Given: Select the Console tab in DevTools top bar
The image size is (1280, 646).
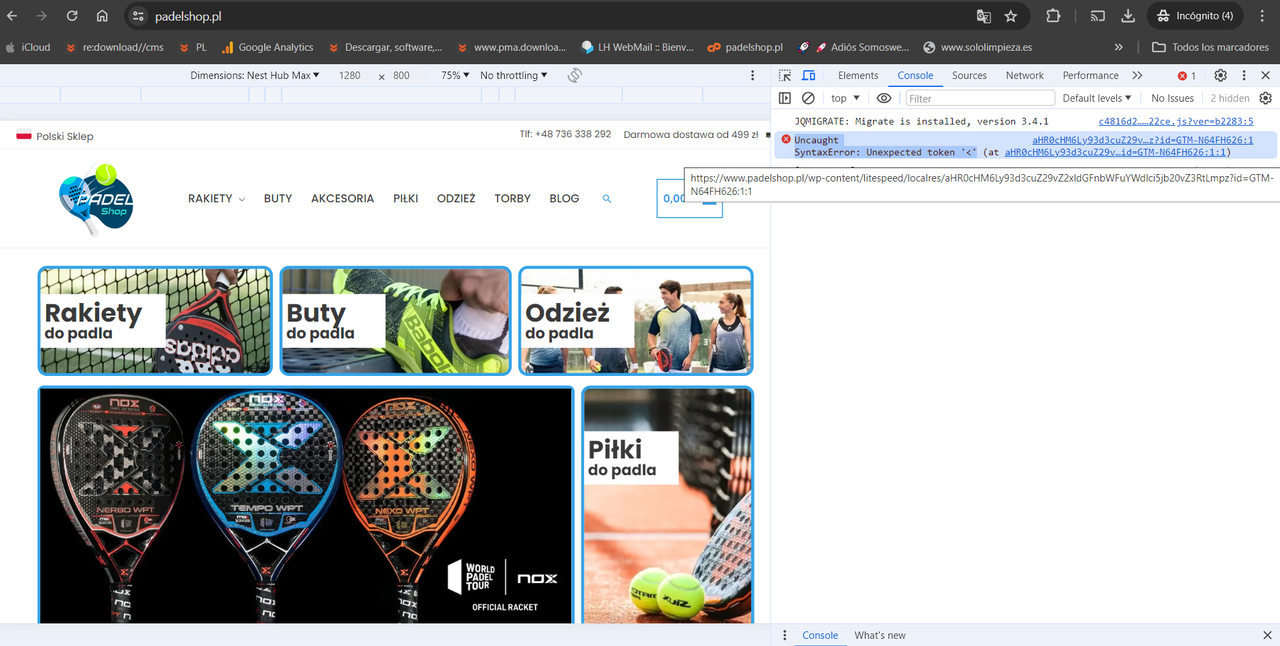Looking at the screenshot, I should 915,75.
